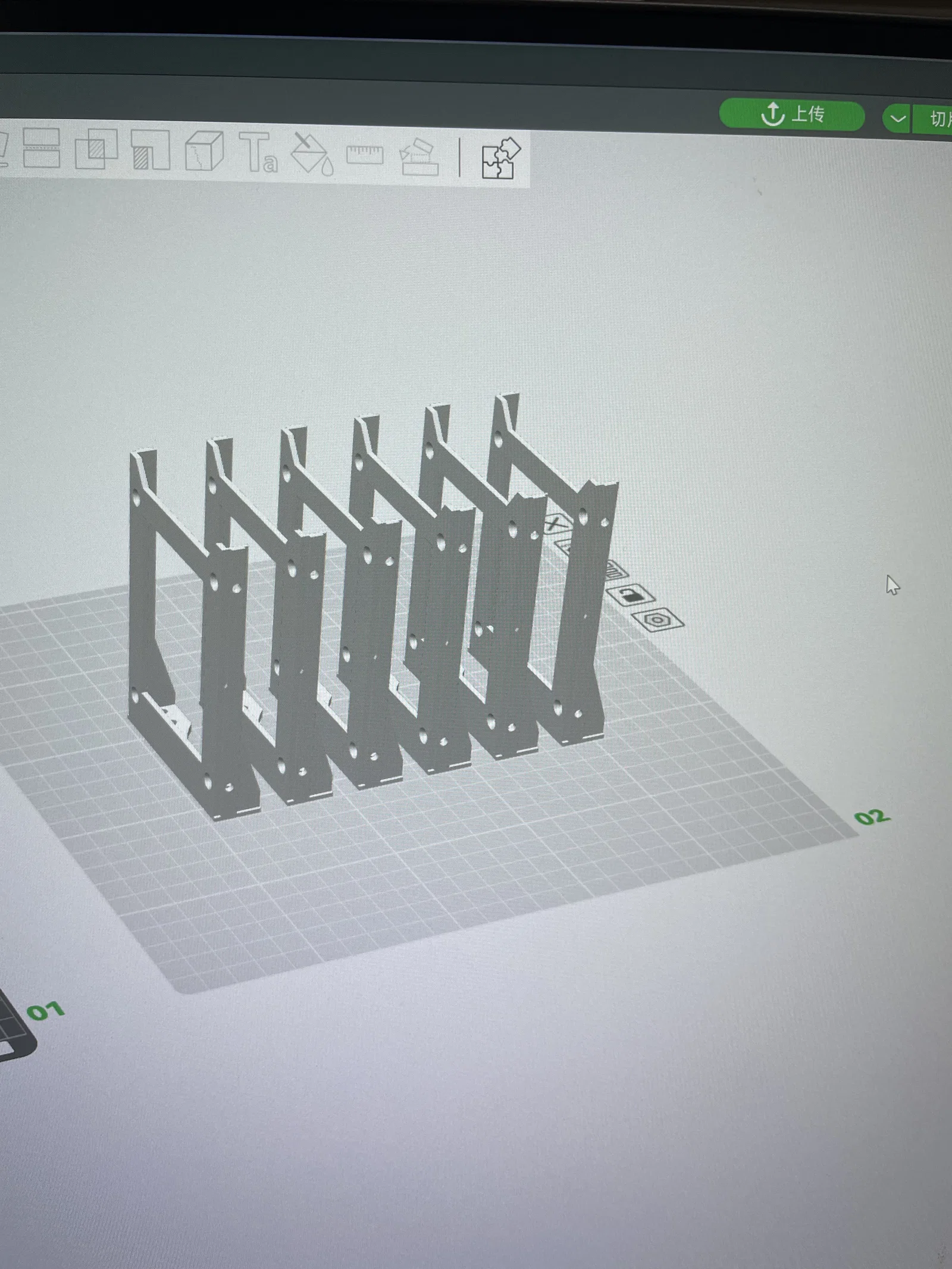The height and width of the screenshot is (1269, 952).
Task: Click the plate label "01"
Action: pos(46,1010)
